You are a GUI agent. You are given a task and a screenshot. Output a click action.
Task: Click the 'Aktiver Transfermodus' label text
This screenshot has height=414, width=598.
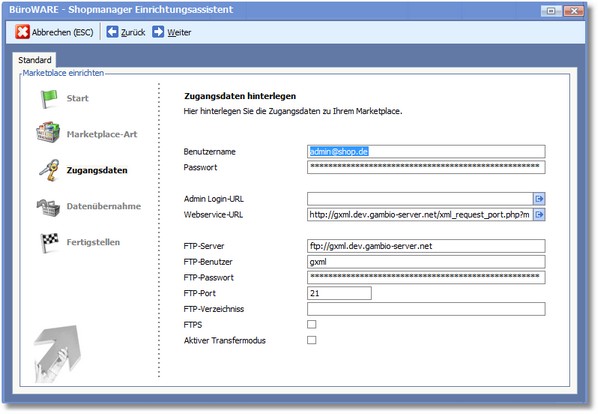[x=225, y=340]
